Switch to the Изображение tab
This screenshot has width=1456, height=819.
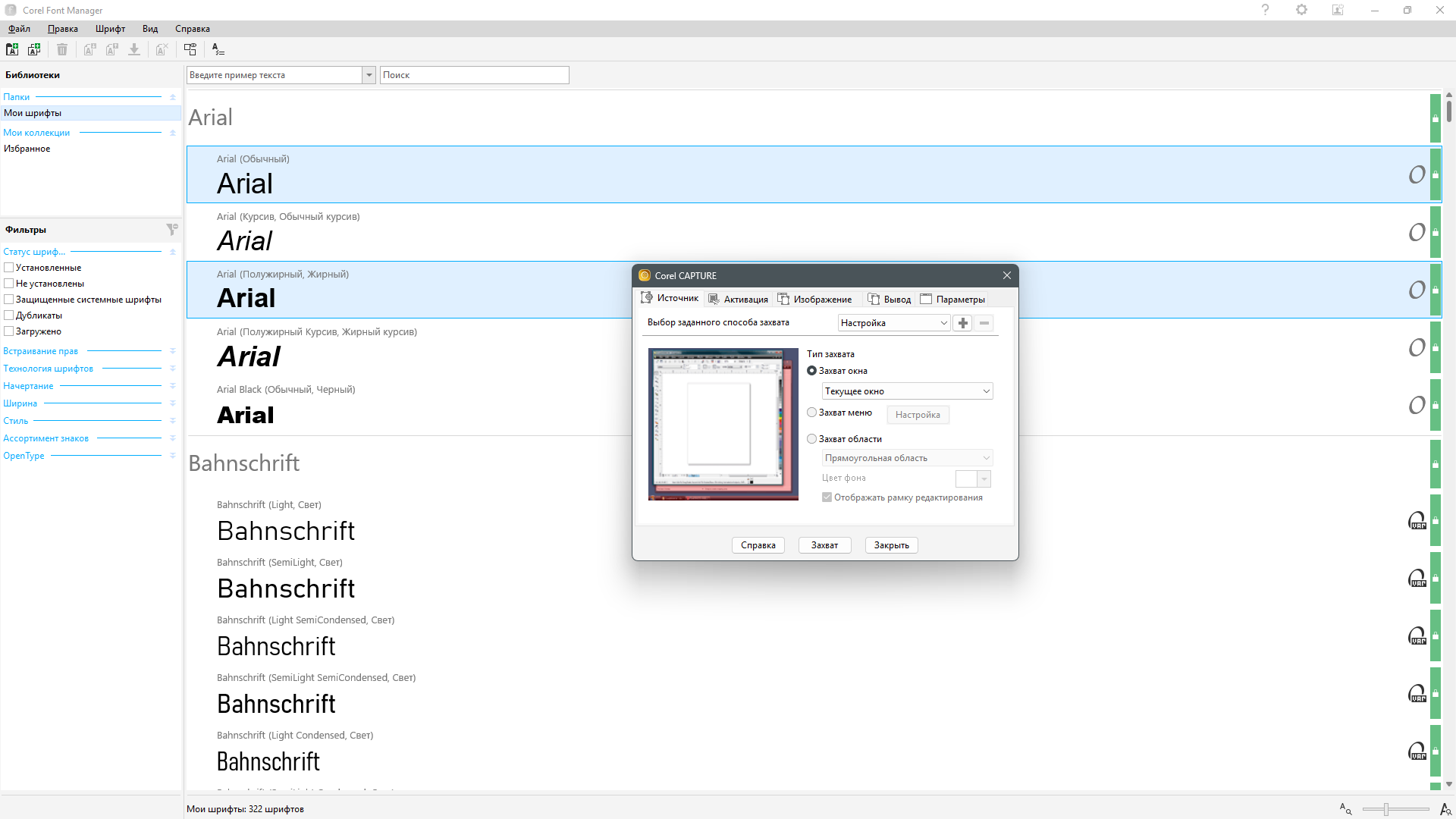(814, 300)
